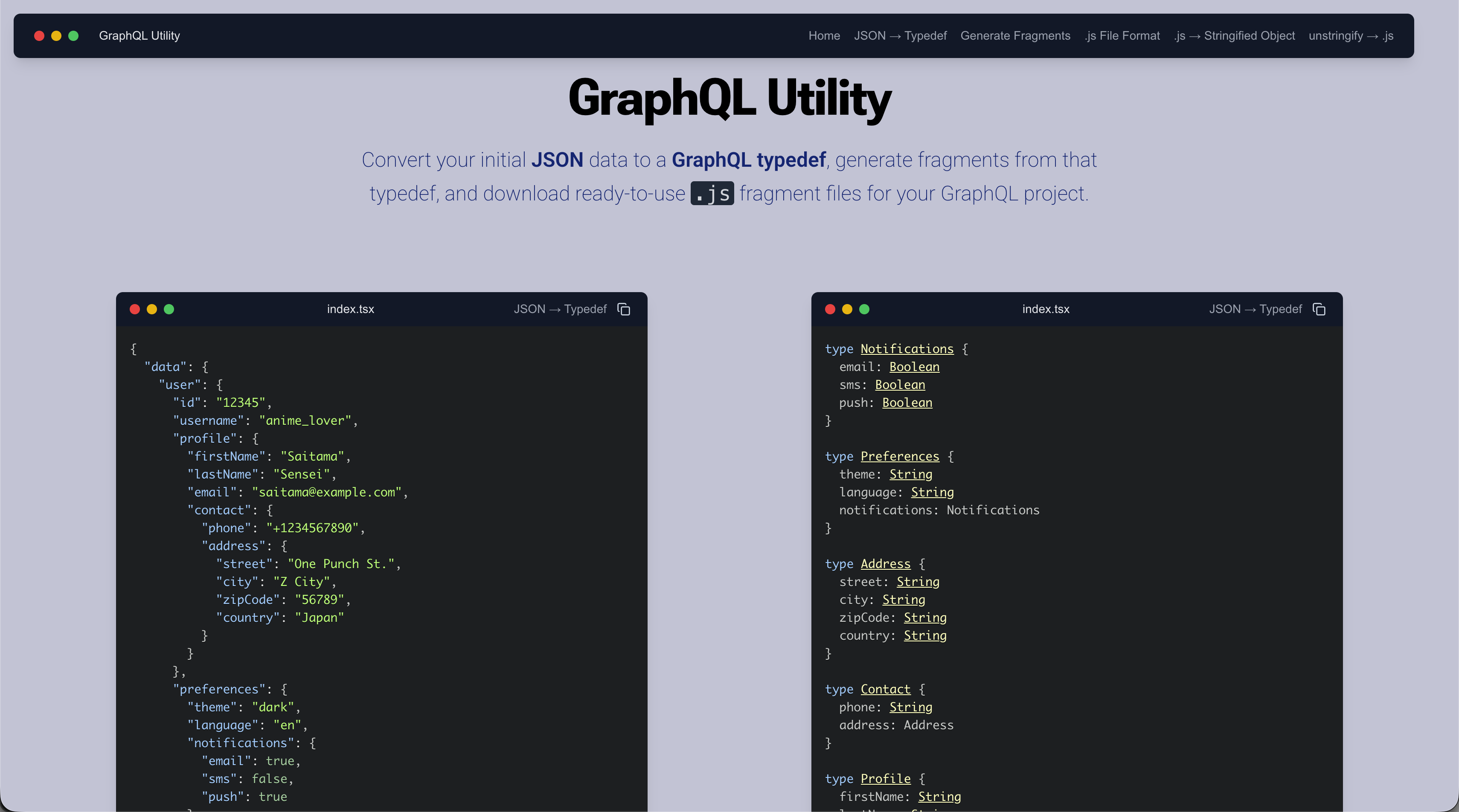Click String on the firstName field line
This screenshot has width=1459, height=812.
940,797
